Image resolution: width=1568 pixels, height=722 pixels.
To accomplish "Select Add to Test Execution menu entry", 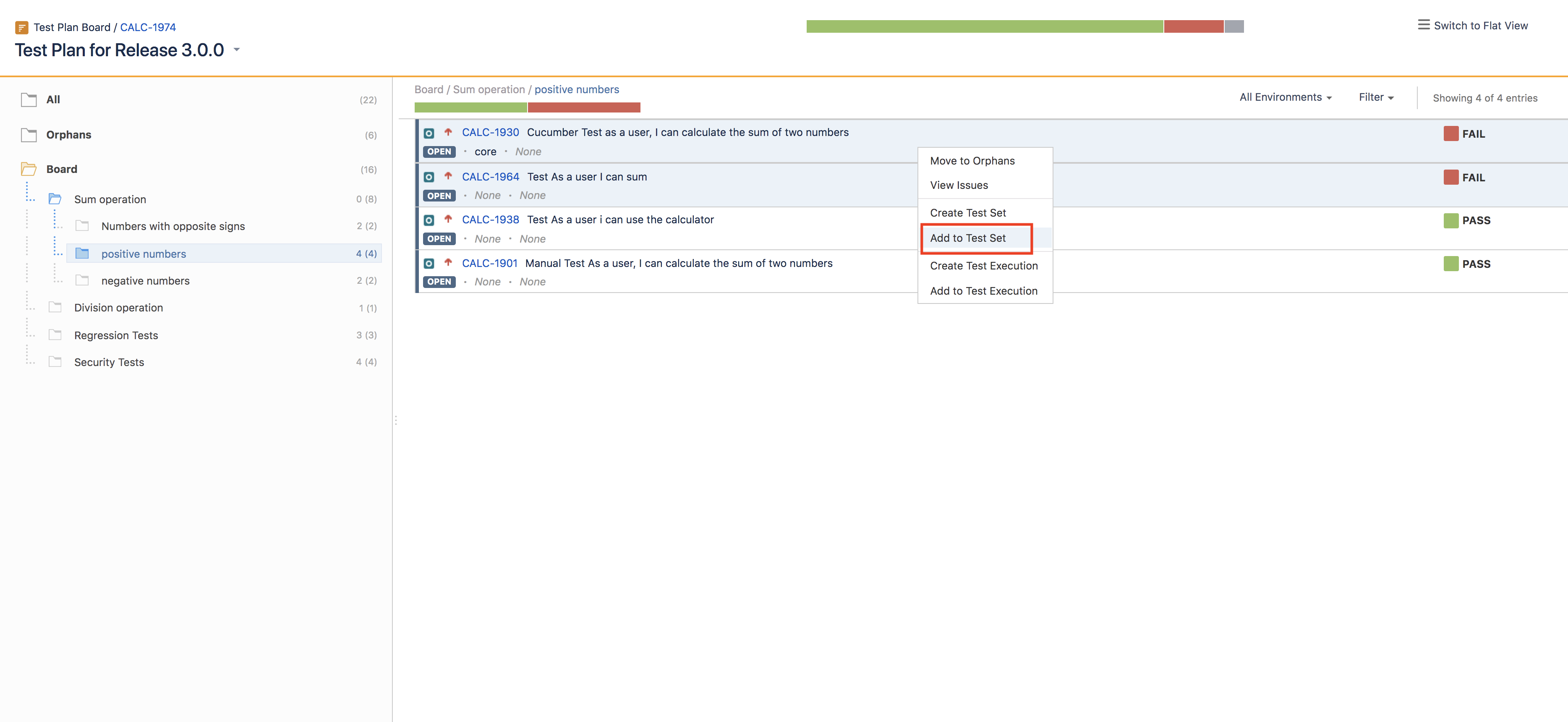I will coord(984,291).
